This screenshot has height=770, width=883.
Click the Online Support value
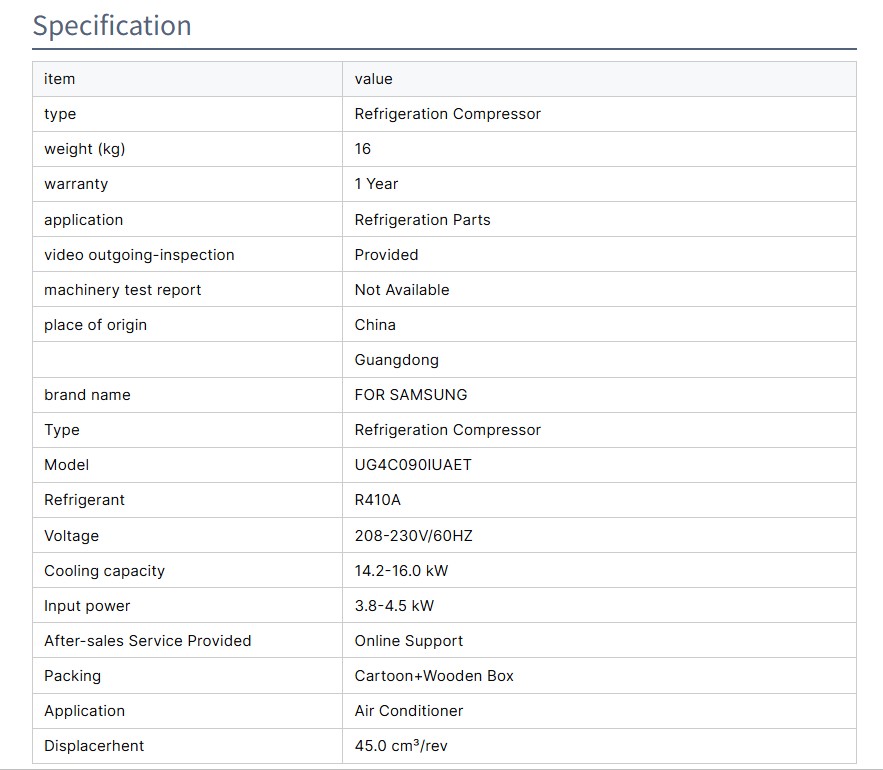pyautogui.click(x=408, y=641)
